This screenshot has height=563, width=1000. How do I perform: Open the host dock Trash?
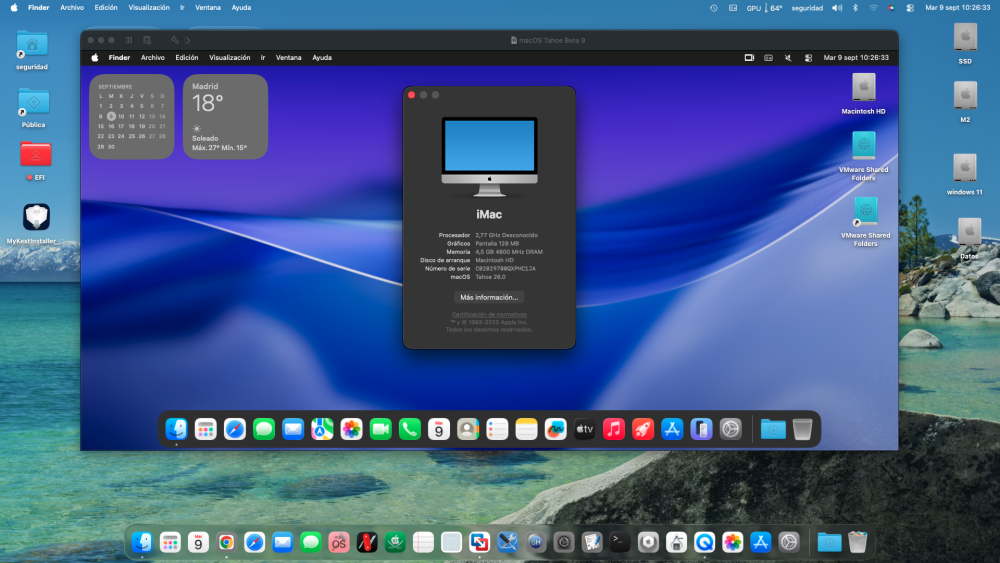pos(858,542)
